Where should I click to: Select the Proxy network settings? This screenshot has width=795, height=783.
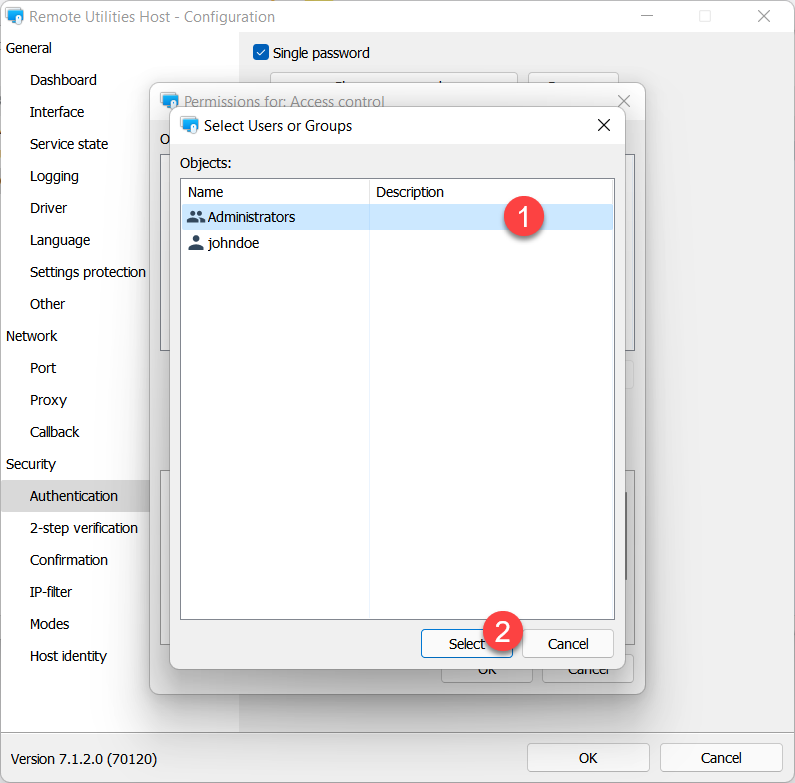(x=48, y=400)
